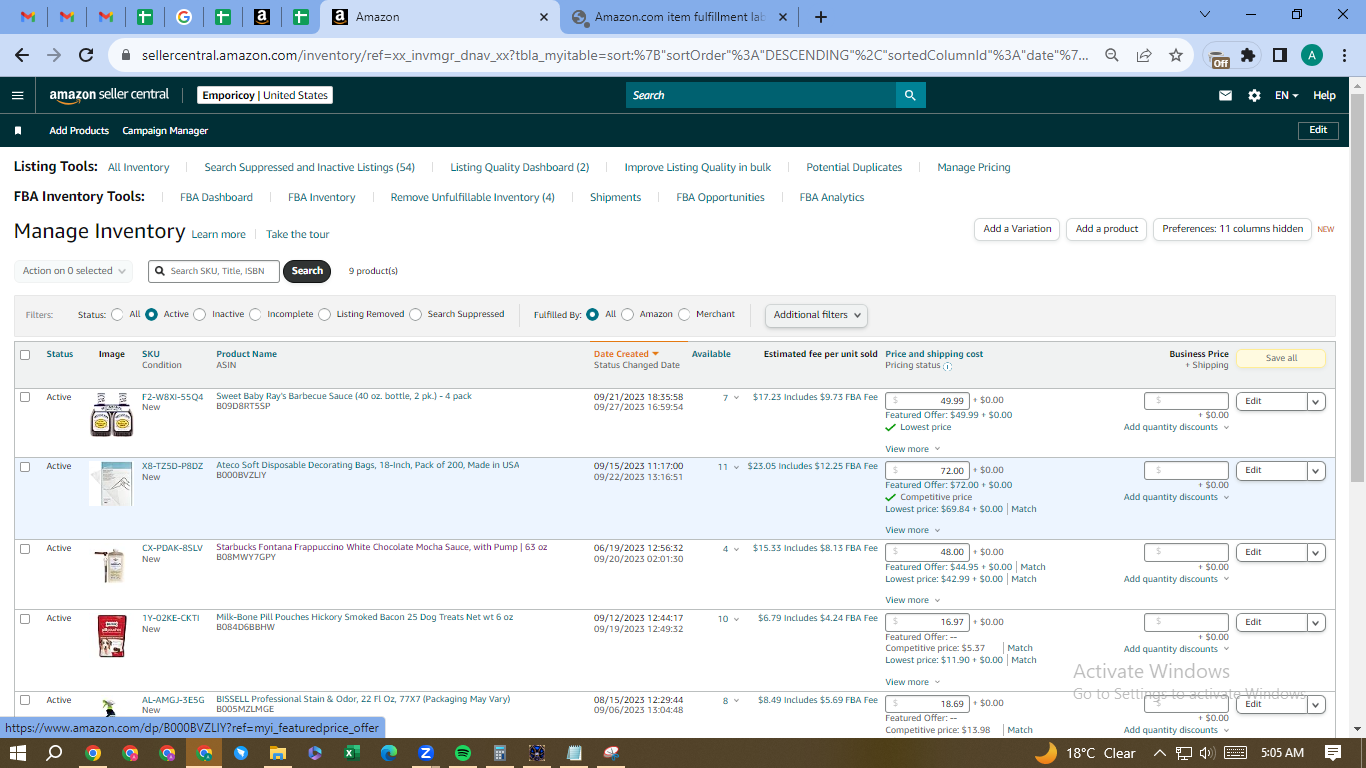Open Edit dropdown arrow for Ateco bags
Viewport: 1366px width, 768px height.
coord(1316,471)
